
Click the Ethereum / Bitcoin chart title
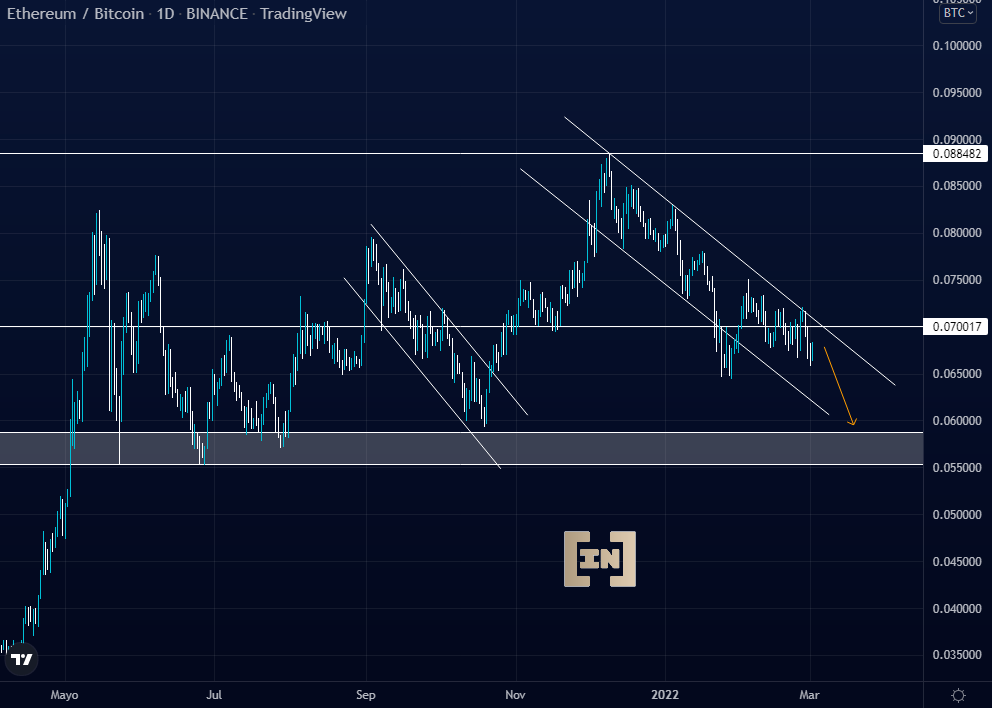point(75,14)
